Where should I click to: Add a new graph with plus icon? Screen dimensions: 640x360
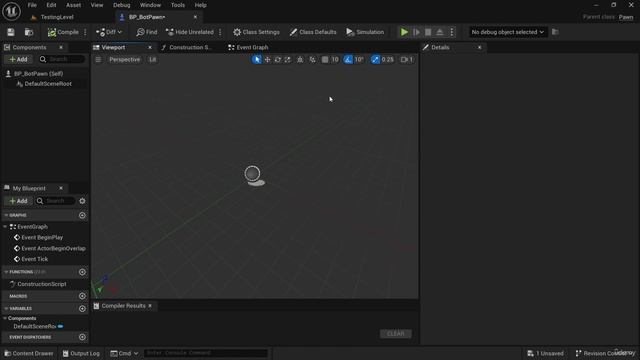tap(82, 215)
